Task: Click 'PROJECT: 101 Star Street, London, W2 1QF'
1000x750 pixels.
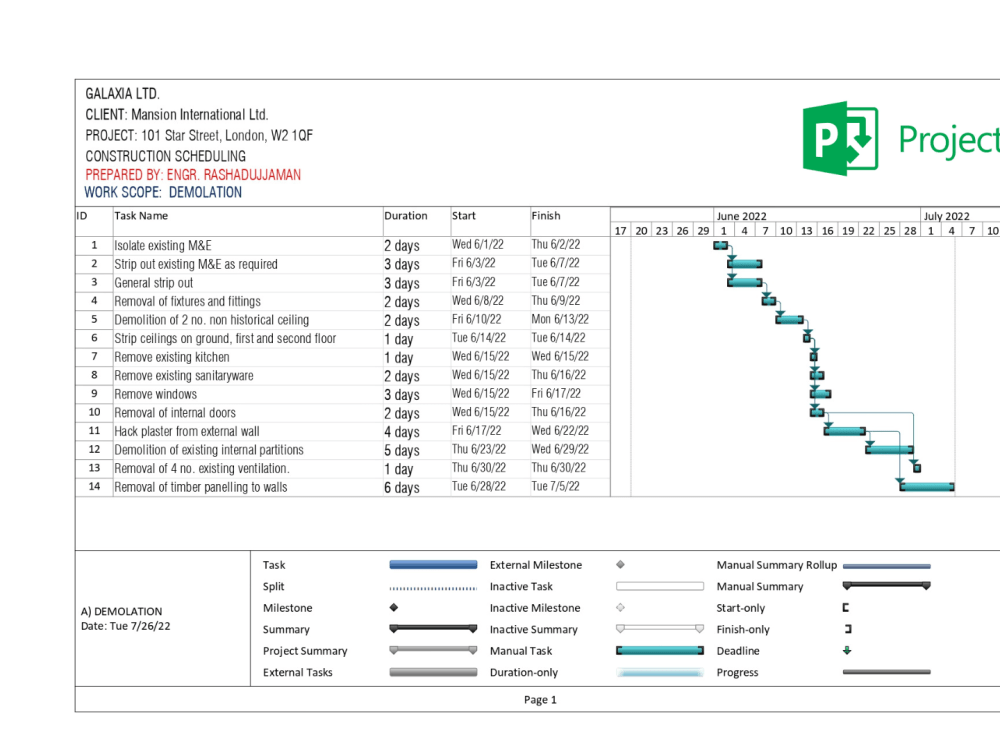Action: click(x=199, y=136)
